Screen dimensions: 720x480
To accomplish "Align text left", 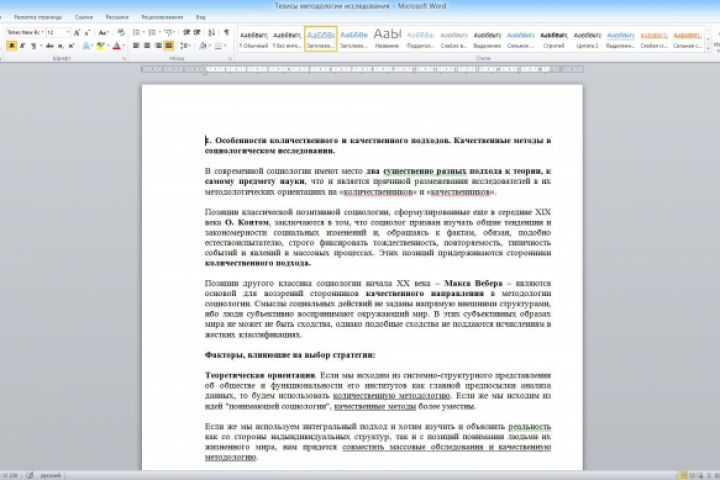I will pyautogui.click(x=136, y=45).
